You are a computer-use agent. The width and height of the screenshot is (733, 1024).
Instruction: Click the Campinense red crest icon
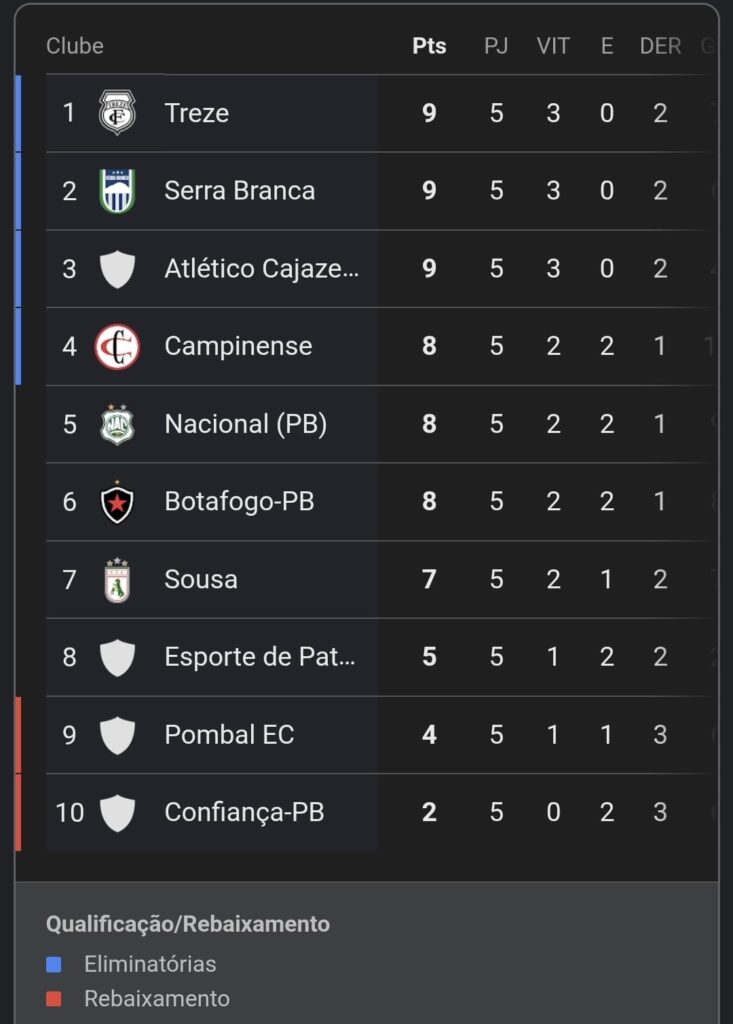[117, 347]
